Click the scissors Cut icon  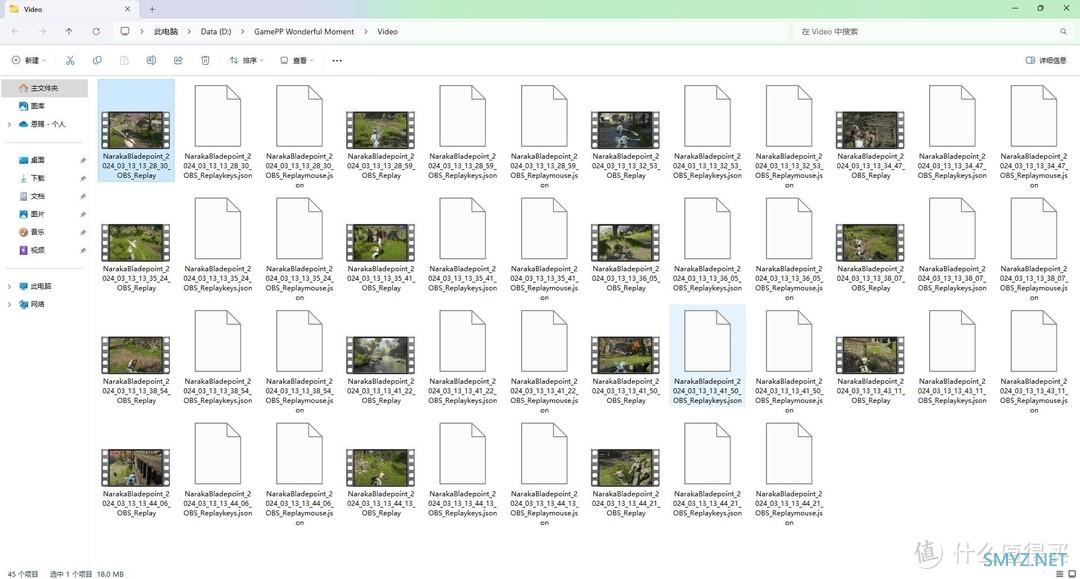pyautogui.click(x=70, y=61)
